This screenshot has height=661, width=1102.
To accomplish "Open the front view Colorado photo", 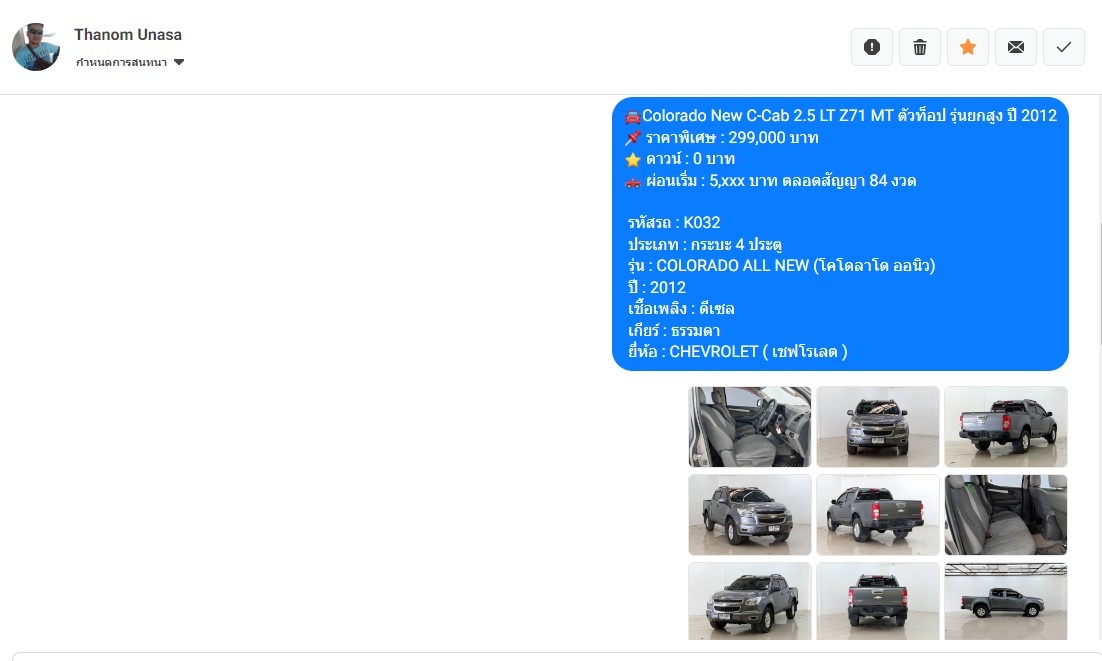I will pyautogui.click(x=878, y=426).
